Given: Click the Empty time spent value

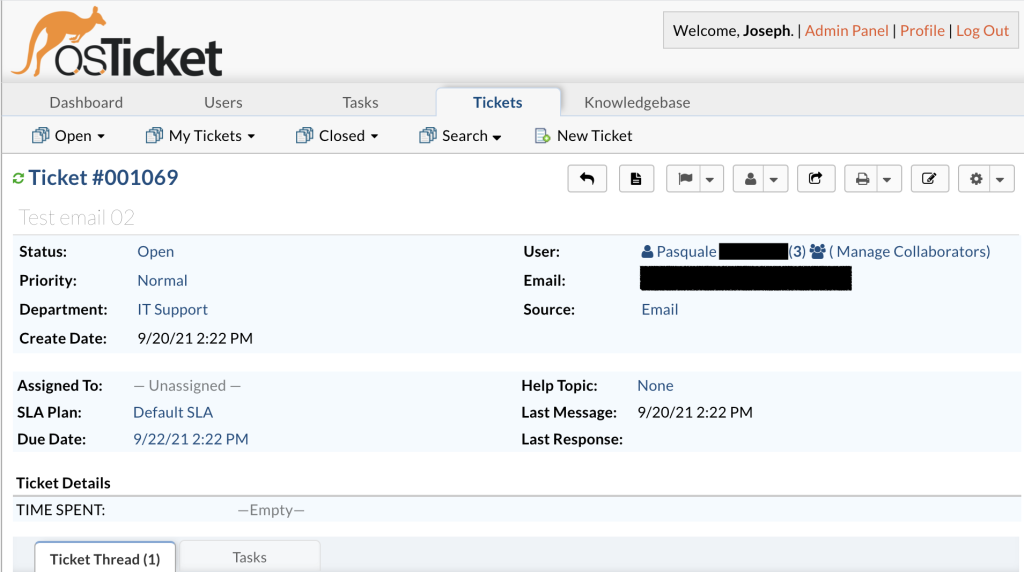Looking at the screenshot, I should 271,510.
